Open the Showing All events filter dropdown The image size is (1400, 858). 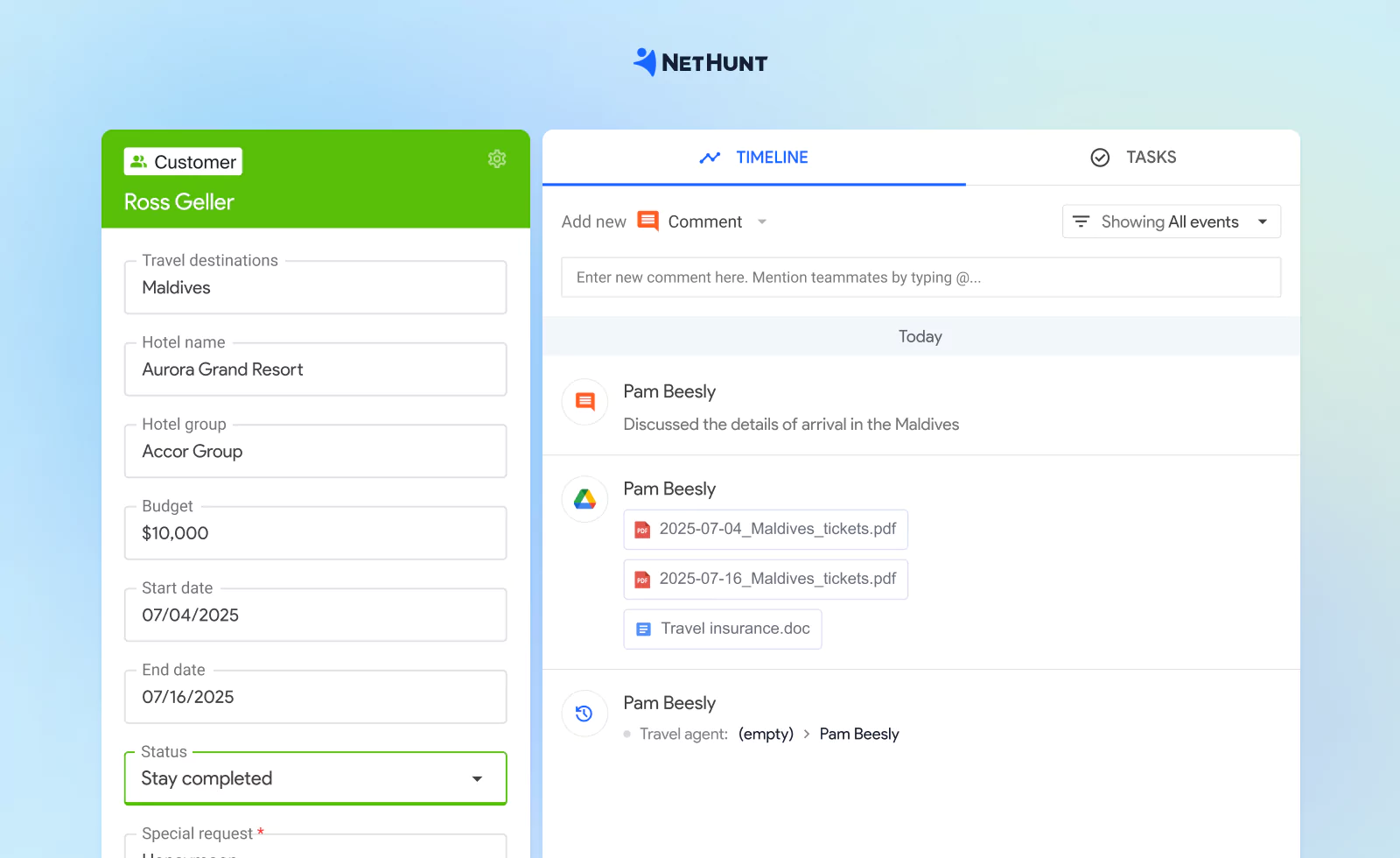[x=1263, y=222]
